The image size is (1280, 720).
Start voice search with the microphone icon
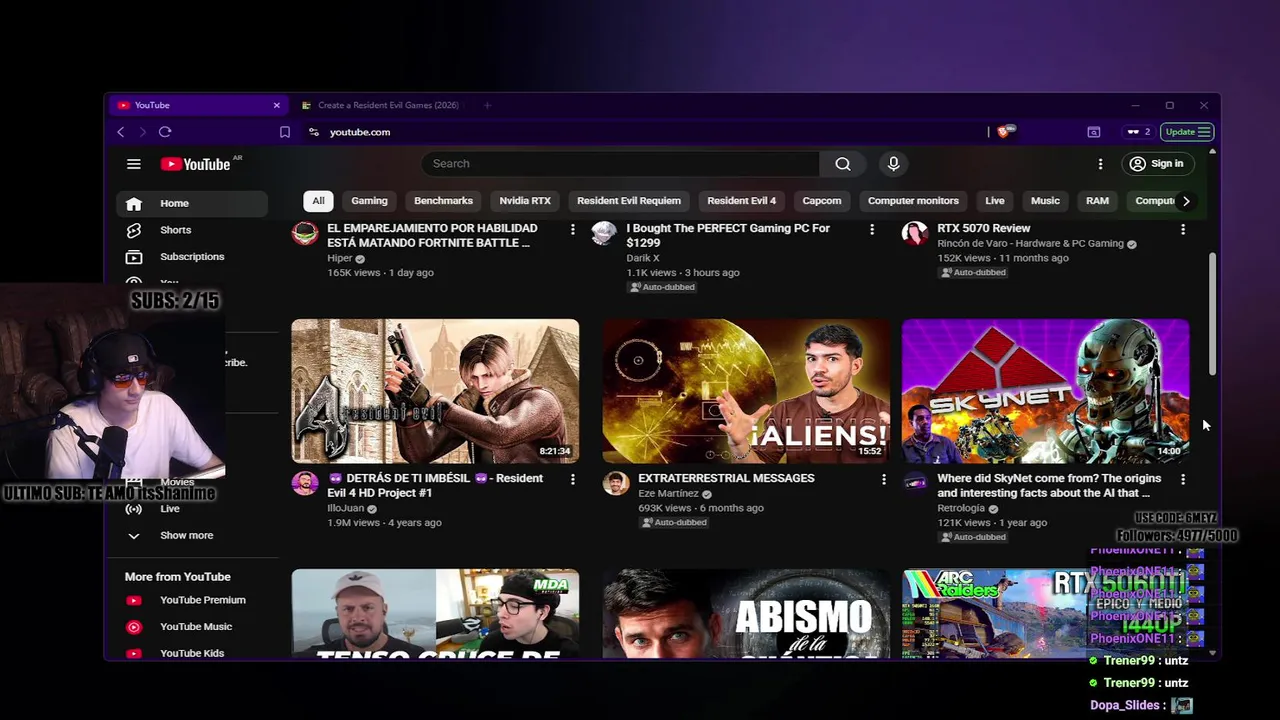pos(893,164)
